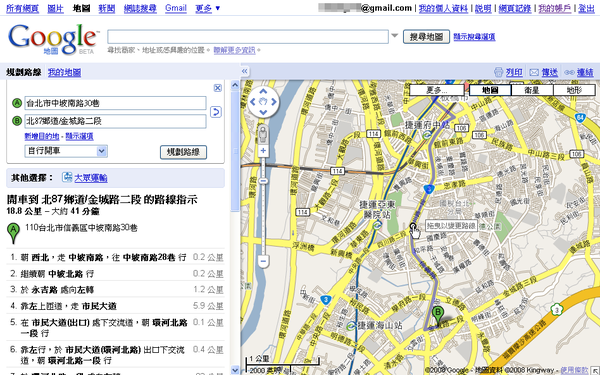Click direction step 3 永吉路
Image resolution: width=600 pixels, height=375 pixels.
[x=116, y=290]
